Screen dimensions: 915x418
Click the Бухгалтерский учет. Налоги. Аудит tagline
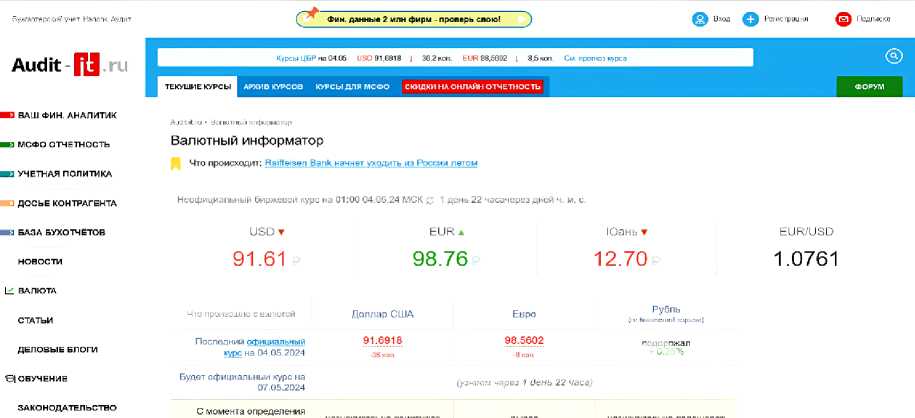pos(72,19)
